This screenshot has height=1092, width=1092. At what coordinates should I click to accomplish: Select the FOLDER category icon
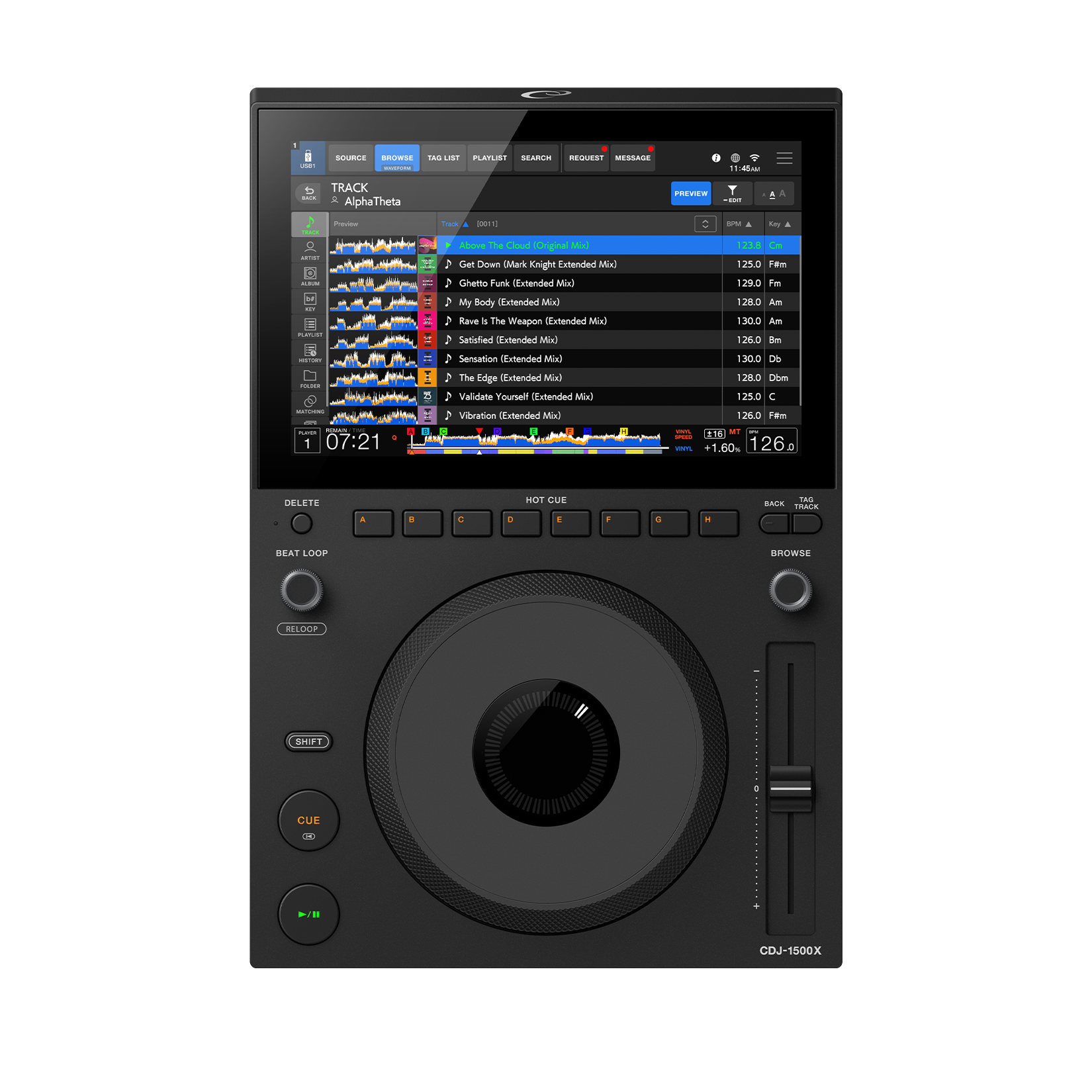(x=310, y=379)
